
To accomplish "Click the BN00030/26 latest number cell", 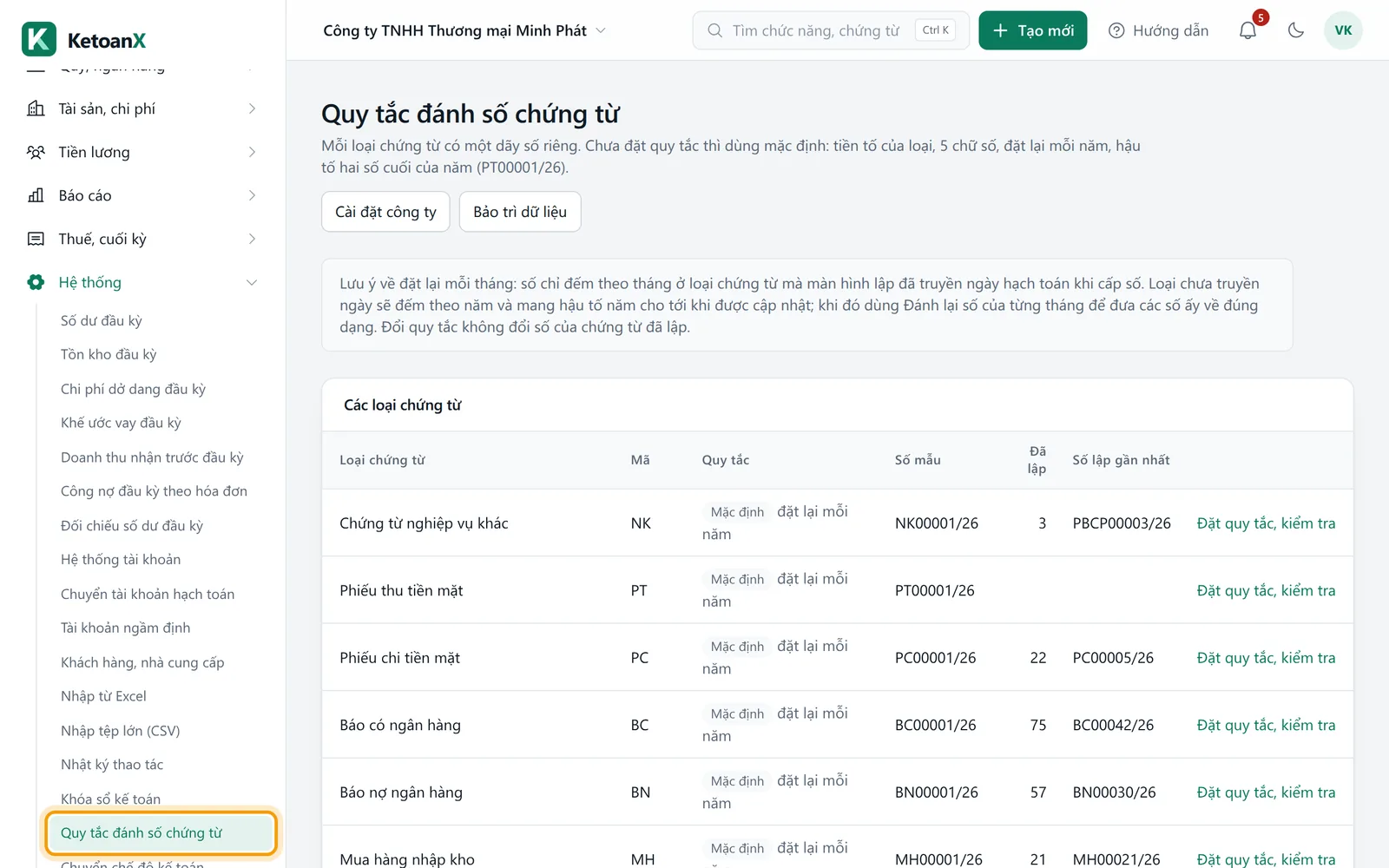I will coord(1114,792).
